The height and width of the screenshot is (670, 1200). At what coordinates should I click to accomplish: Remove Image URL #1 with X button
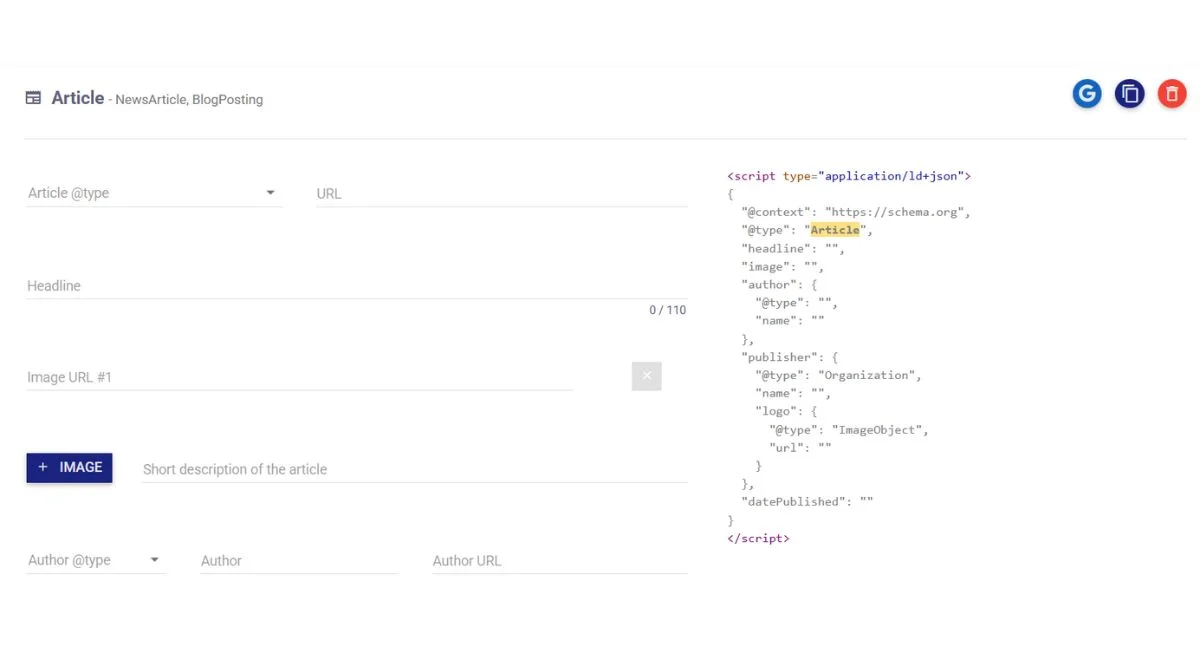[x=647, y=376]
